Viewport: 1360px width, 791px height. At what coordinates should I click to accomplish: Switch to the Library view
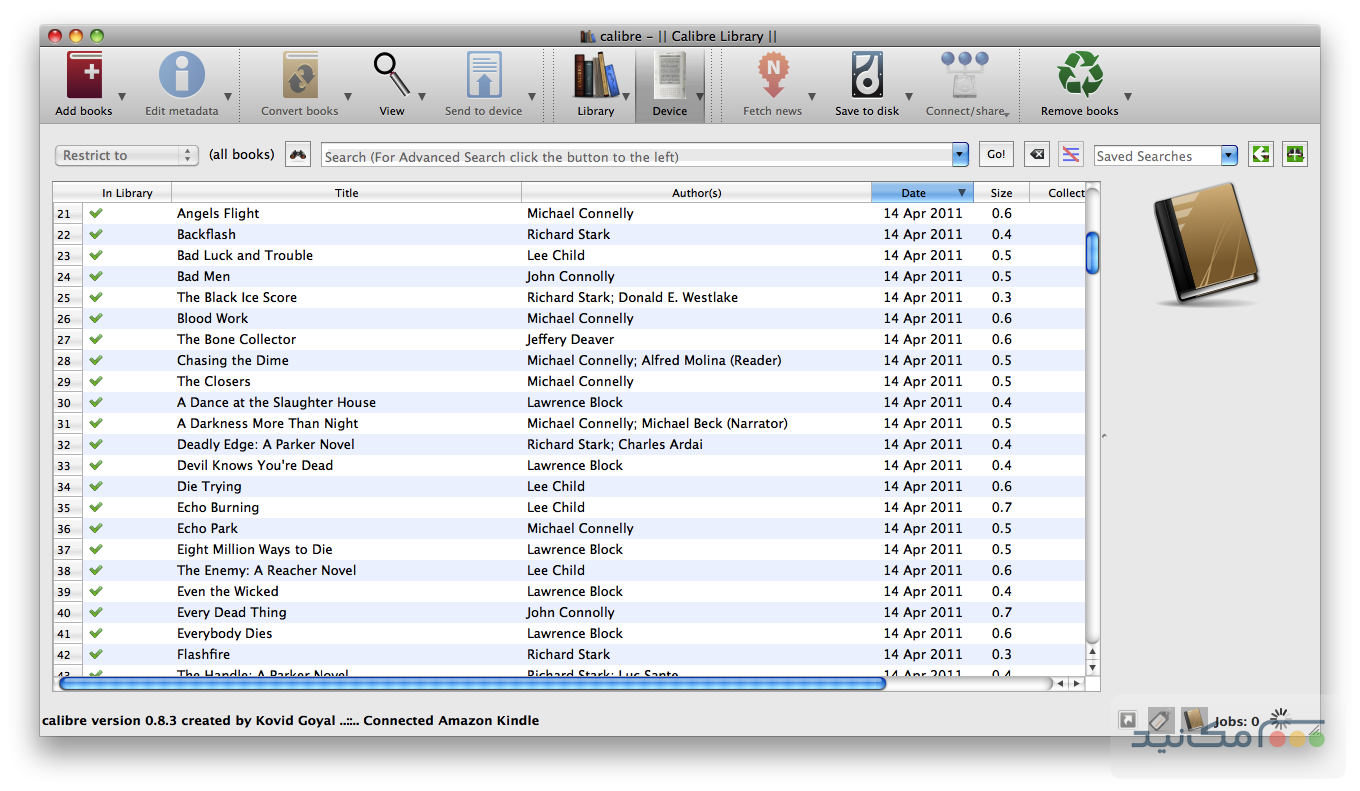tap(595, 77)
